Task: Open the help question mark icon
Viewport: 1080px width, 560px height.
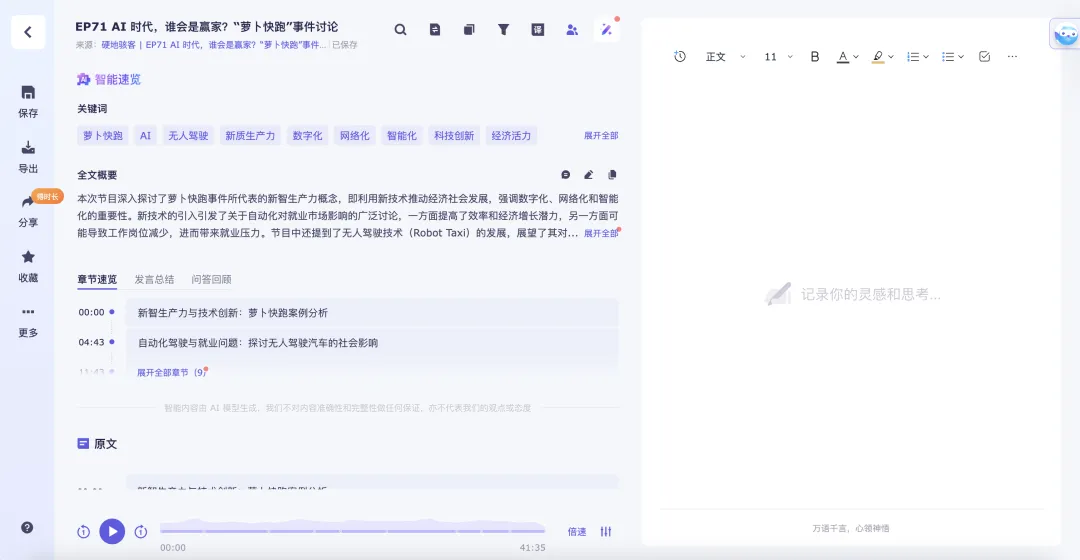Action: (27, 528)
